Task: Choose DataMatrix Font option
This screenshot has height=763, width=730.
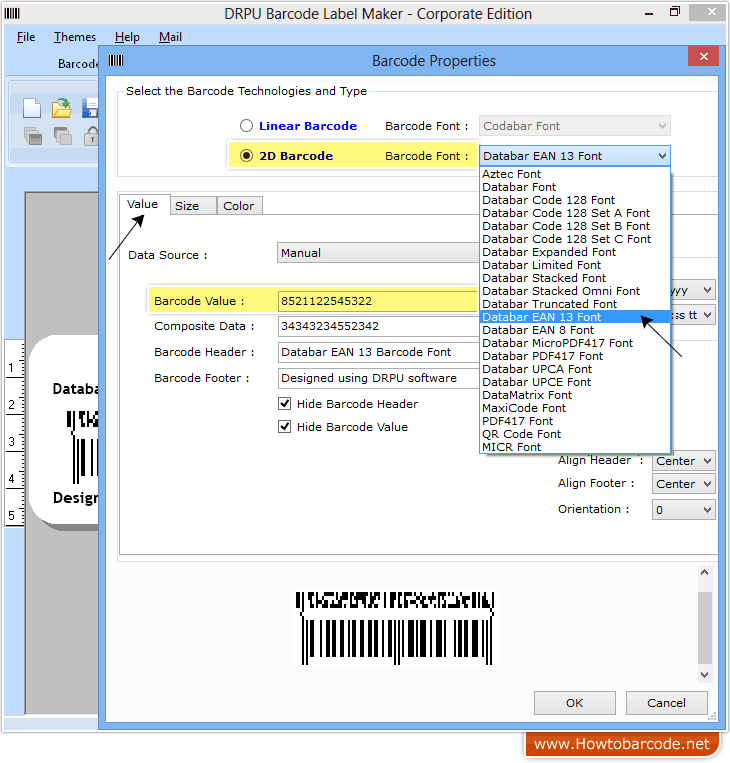Action: 575,395
